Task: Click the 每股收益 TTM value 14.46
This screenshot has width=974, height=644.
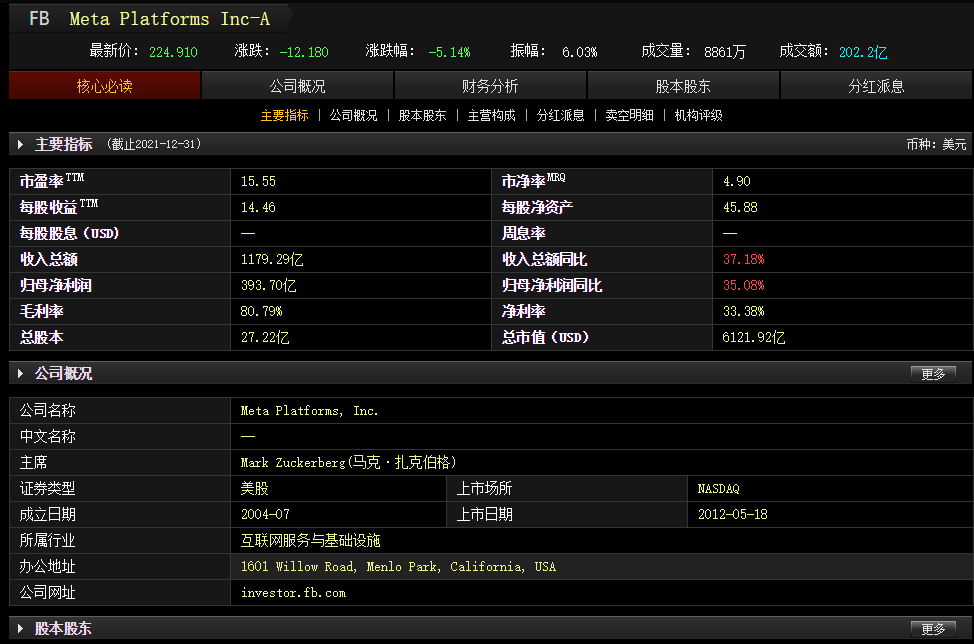Action: [258, 207]
